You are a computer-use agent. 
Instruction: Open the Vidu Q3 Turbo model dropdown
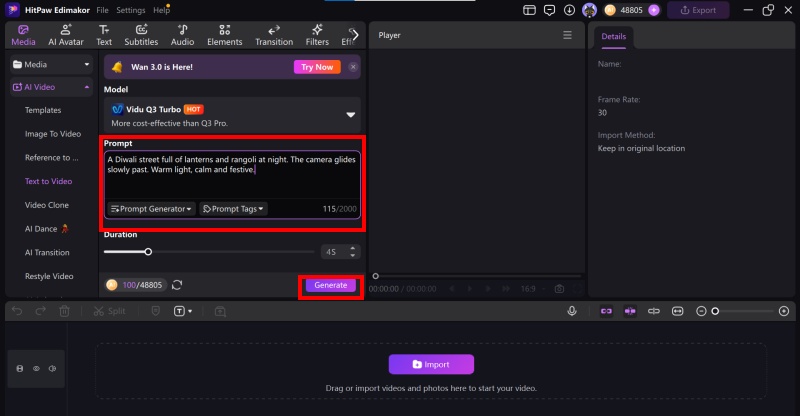(232, 115)
